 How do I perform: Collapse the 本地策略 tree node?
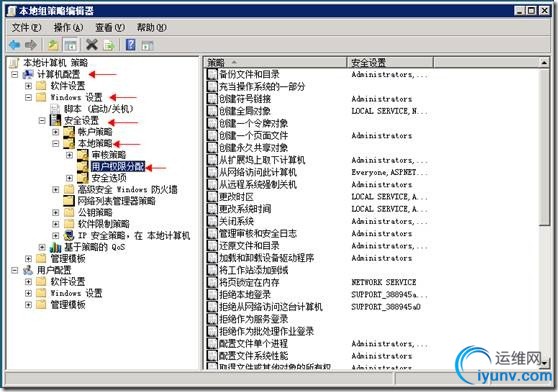click(x=56, y=143)
